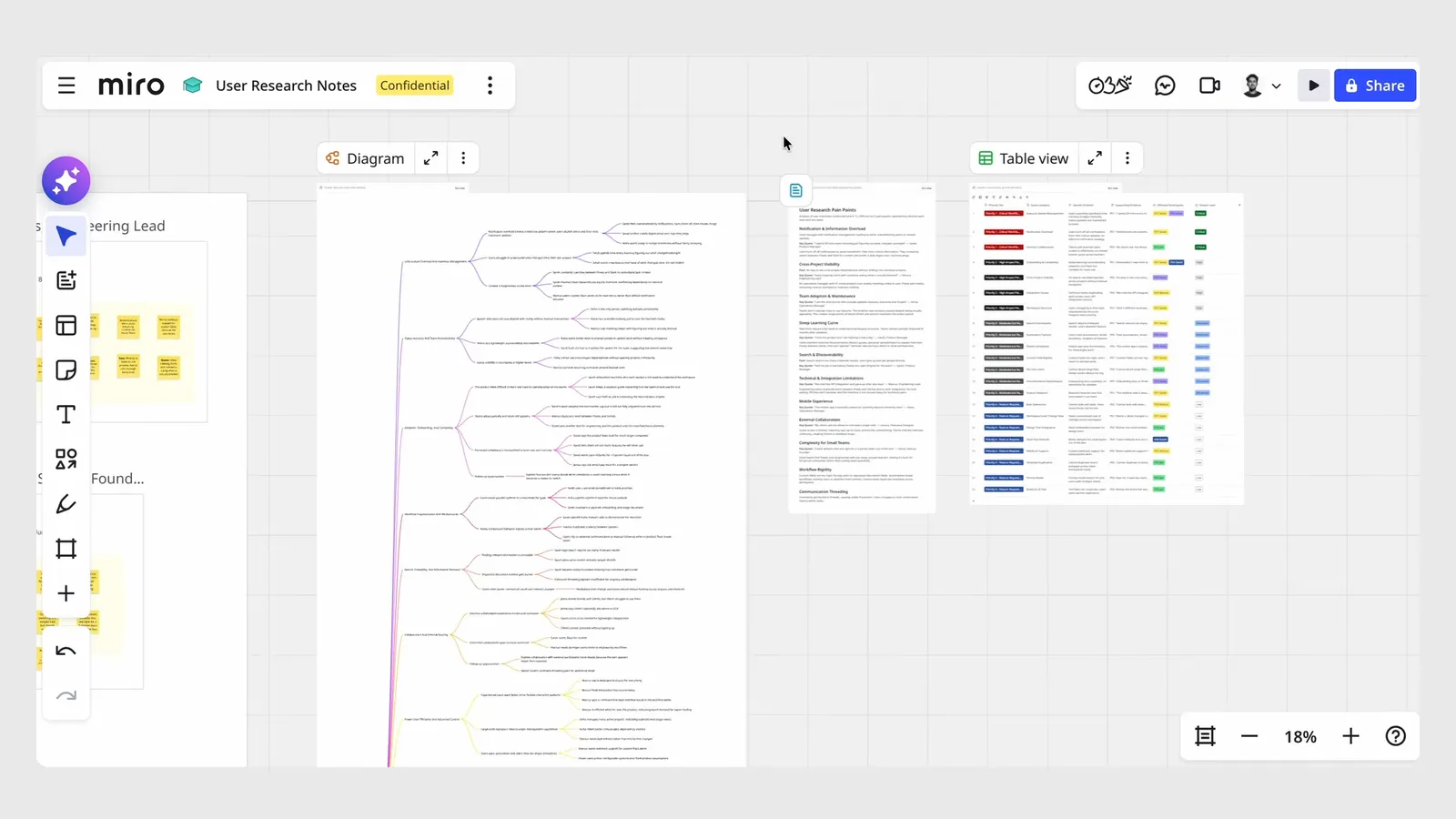
Task: Open the Shapes tool
Action: tap(66, 459)
